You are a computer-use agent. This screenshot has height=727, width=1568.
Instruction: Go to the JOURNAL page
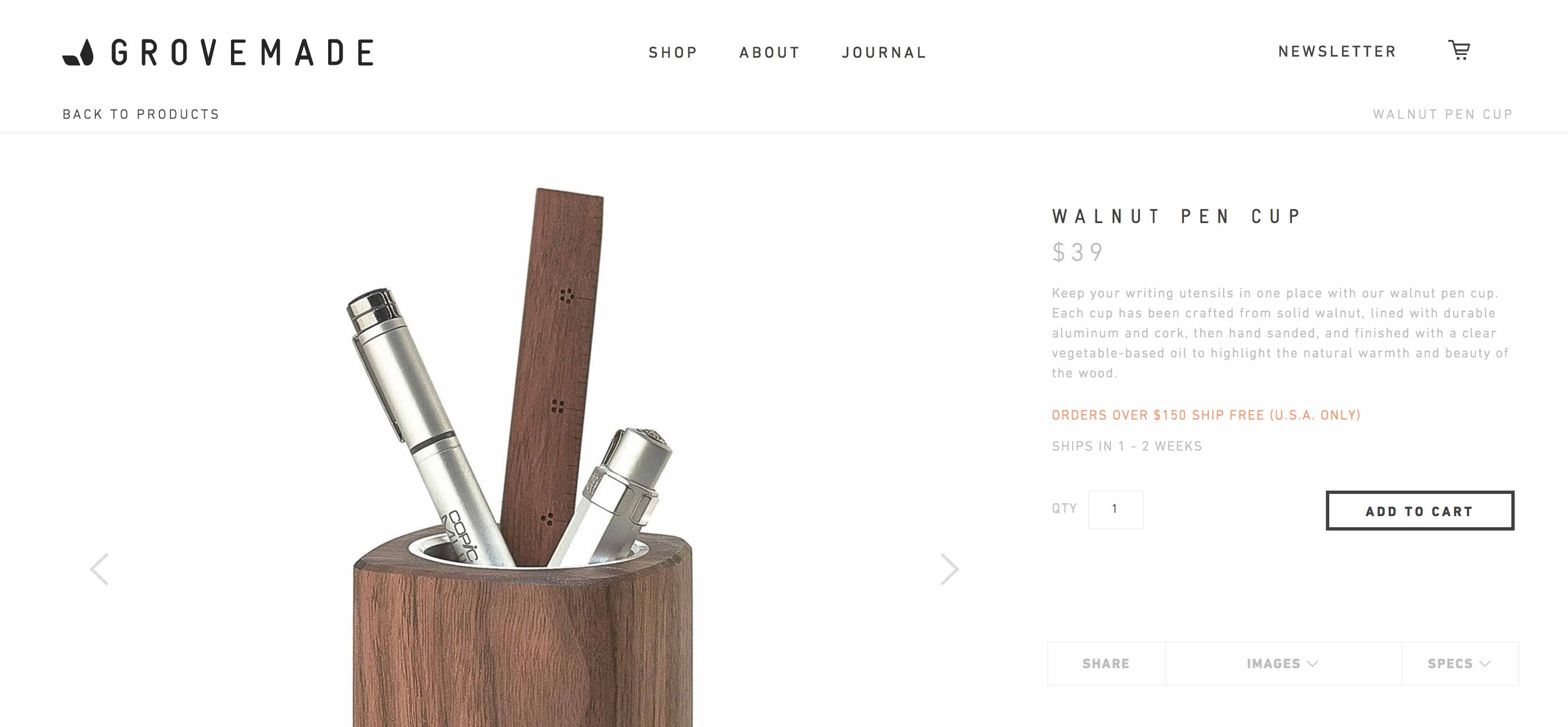884,53
